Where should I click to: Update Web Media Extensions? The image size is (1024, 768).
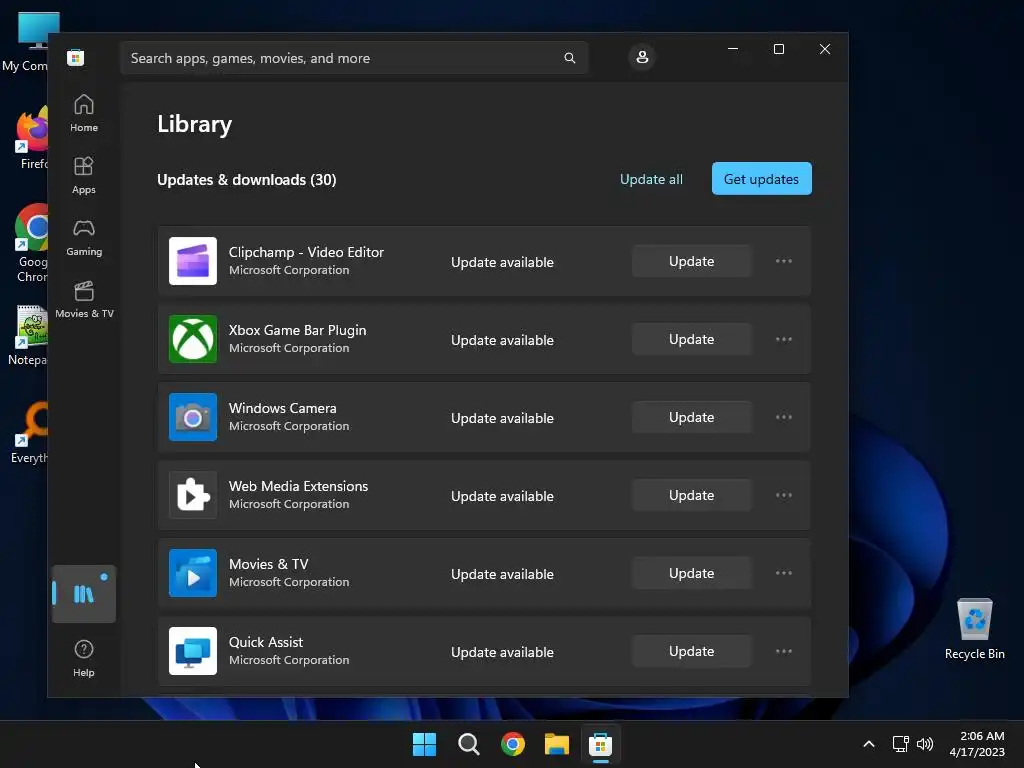692,495
